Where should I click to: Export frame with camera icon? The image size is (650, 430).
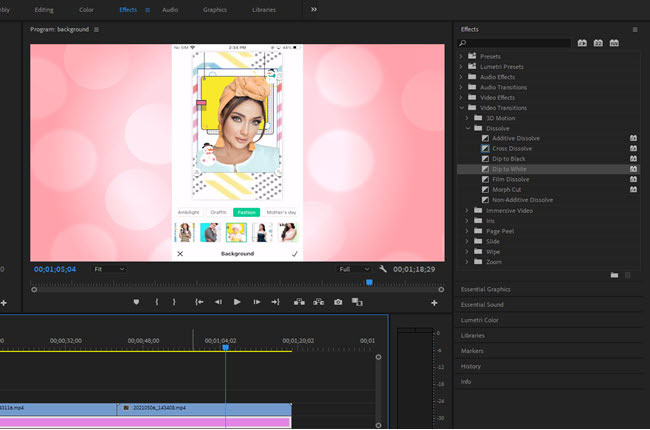tap(338, 302)
